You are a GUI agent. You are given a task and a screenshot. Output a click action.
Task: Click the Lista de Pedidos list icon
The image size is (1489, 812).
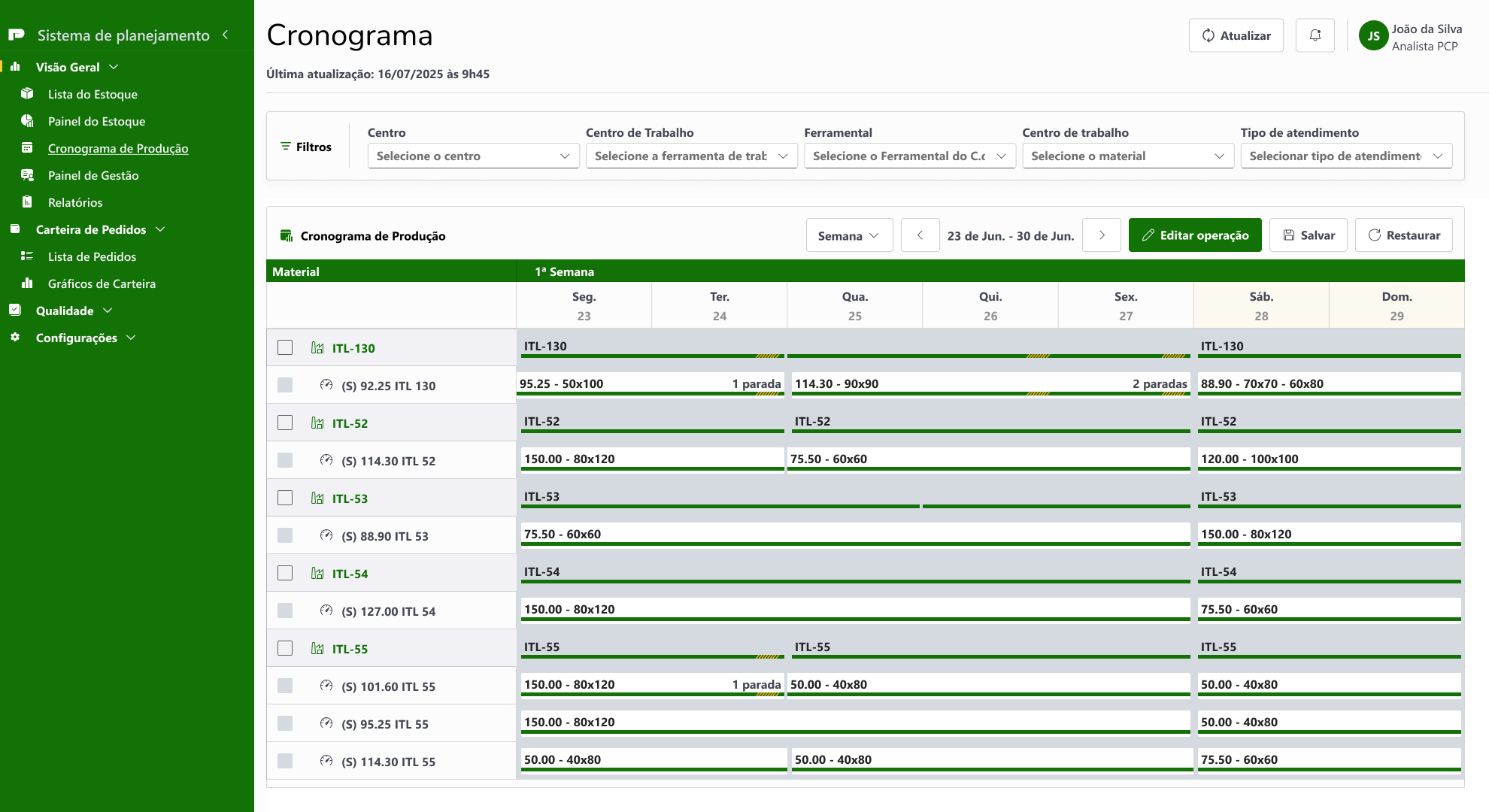[27, 256]
